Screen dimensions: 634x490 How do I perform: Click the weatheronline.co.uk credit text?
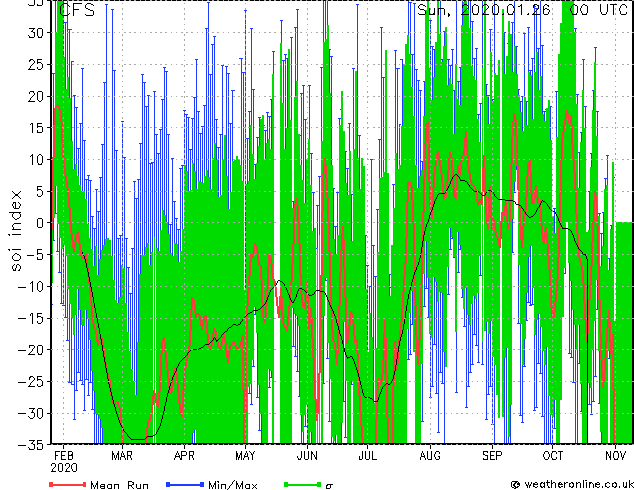tap(578, 484)
